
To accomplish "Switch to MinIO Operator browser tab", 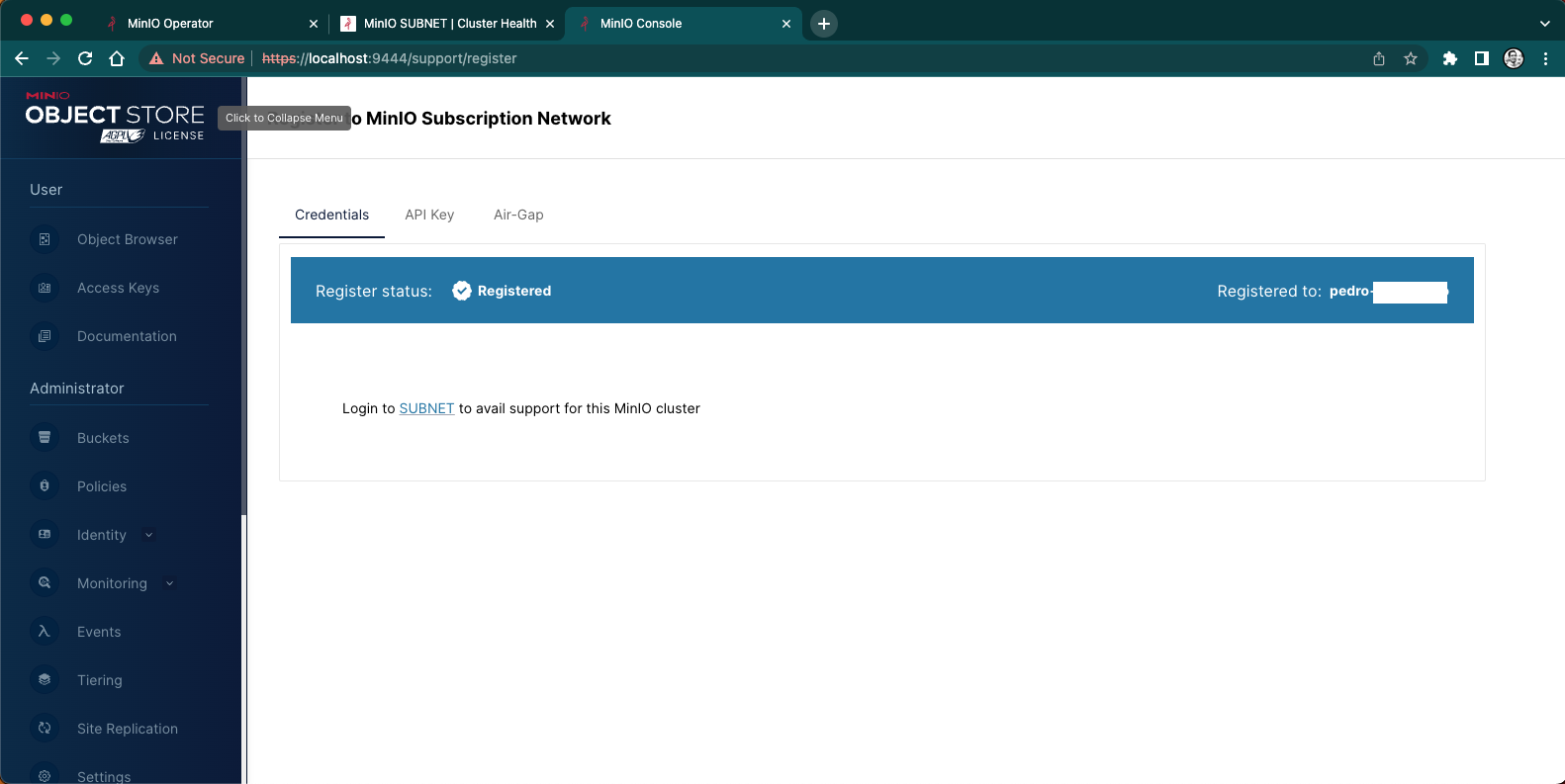I will pos(212,24).
